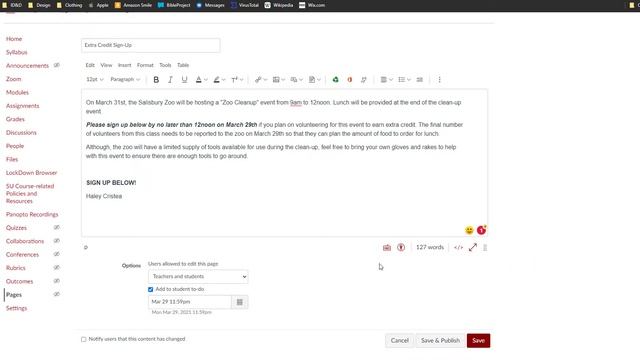Open Settings in course navigation
This screenshot has height=360, width=640.
tap(16, 308)
